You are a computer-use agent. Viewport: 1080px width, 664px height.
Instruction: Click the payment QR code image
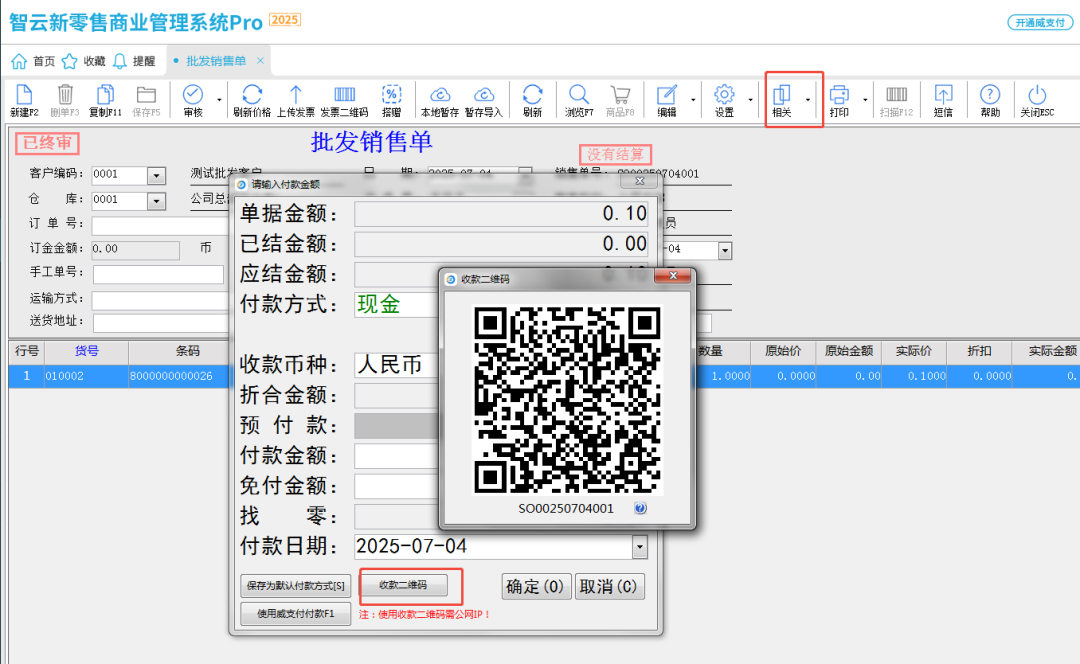tap(568, 400)
